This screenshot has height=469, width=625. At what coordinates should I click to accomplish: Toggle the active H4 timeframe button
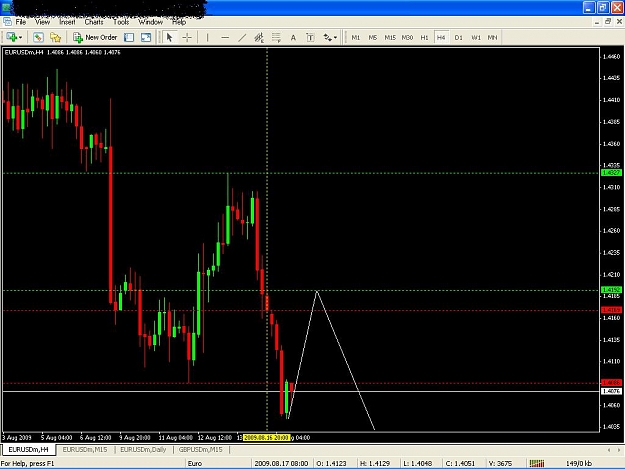[x=441, y=37]
